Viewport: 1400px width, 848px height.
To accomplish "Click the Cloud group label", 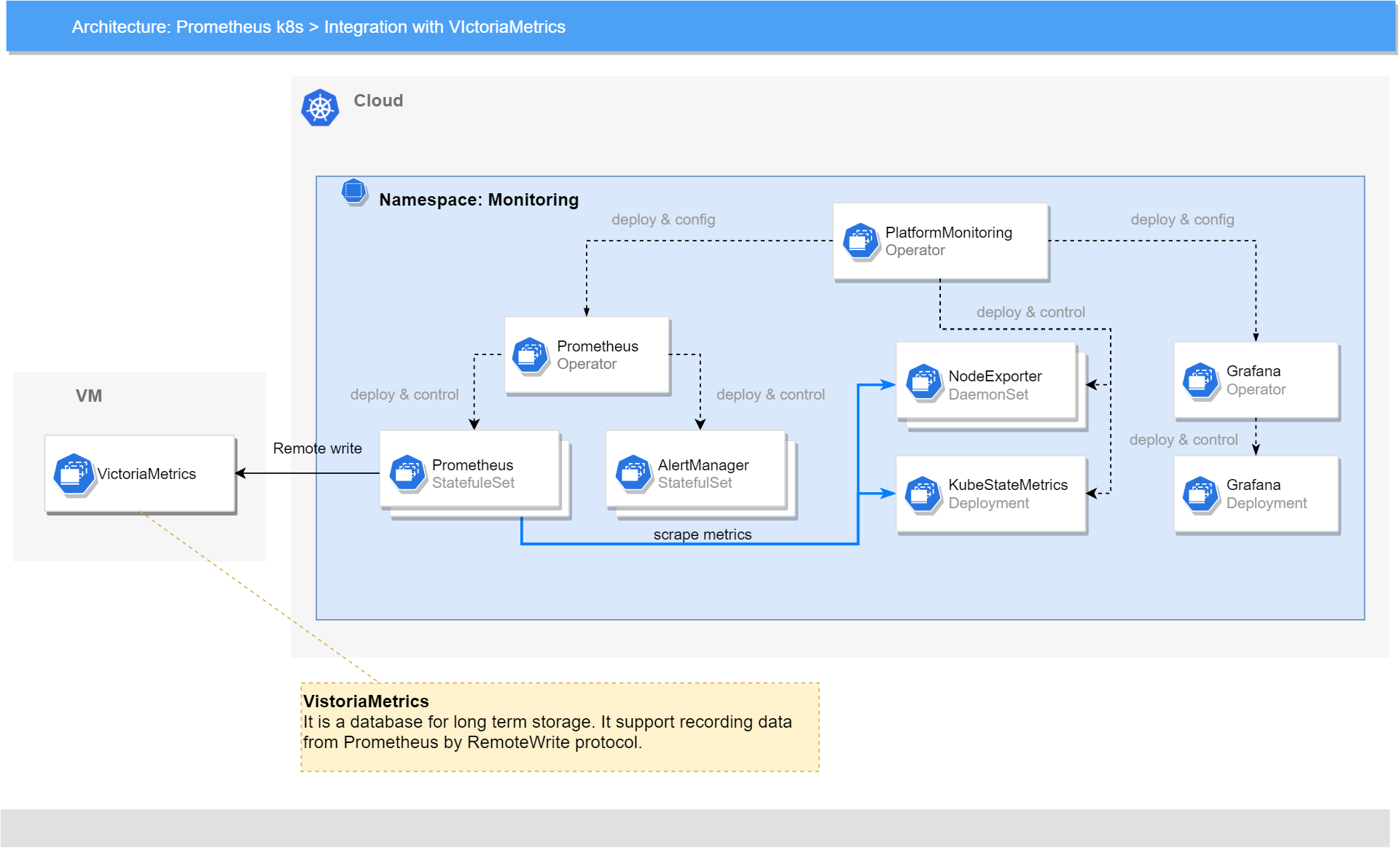I will point(378,101).
